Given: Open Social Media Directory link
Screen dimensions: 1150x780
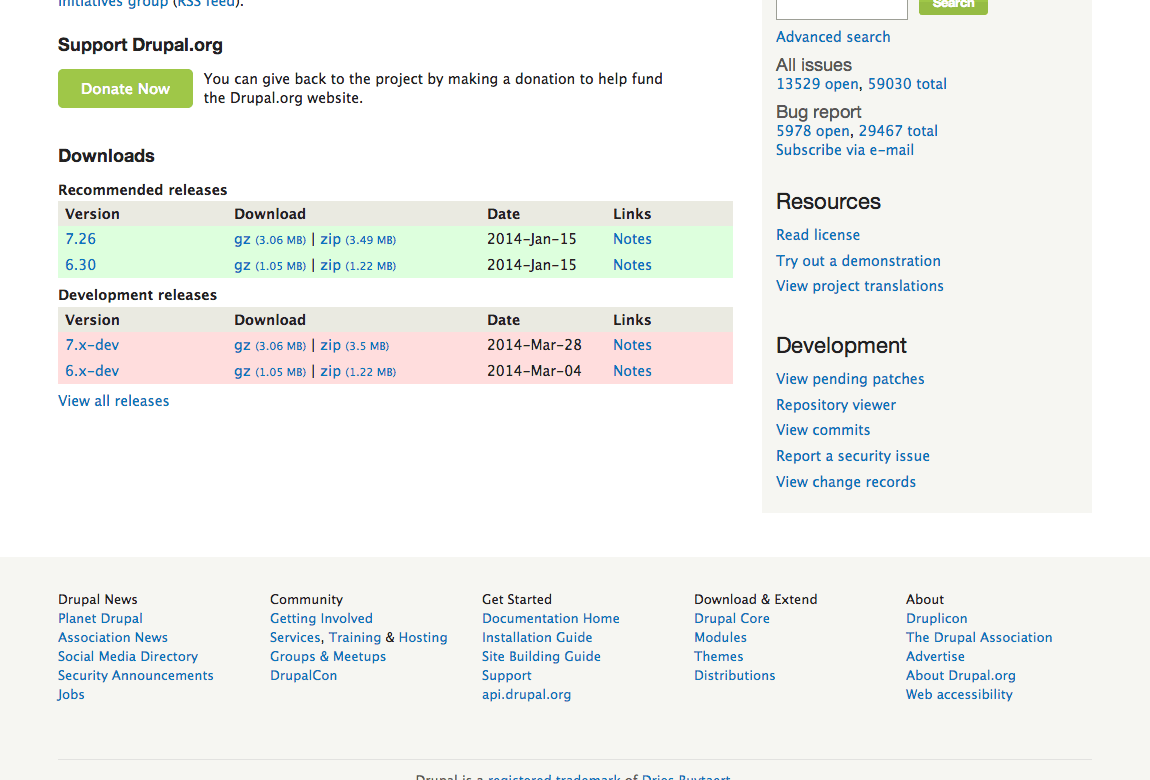Looking at the screenshot, I should coord(128,656).
